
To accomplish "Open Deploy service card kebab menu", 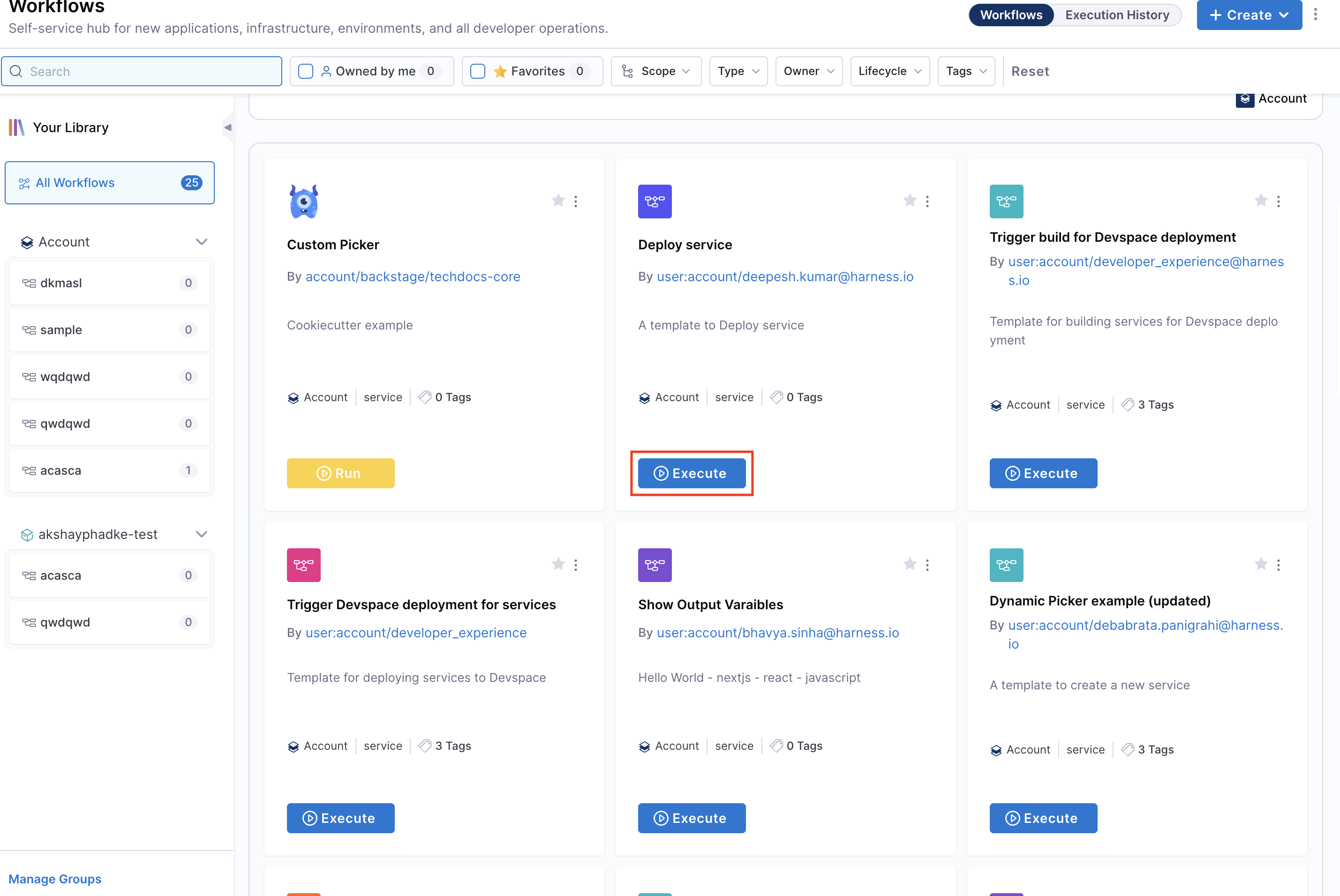I will pyautogui.click(x=927, y=201).
